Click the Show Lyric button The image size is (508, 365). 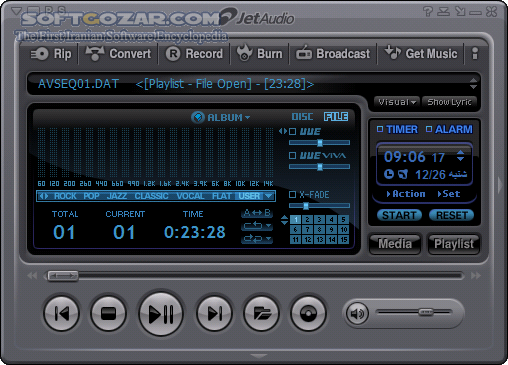pyautogui.click(x=449, y=102)
